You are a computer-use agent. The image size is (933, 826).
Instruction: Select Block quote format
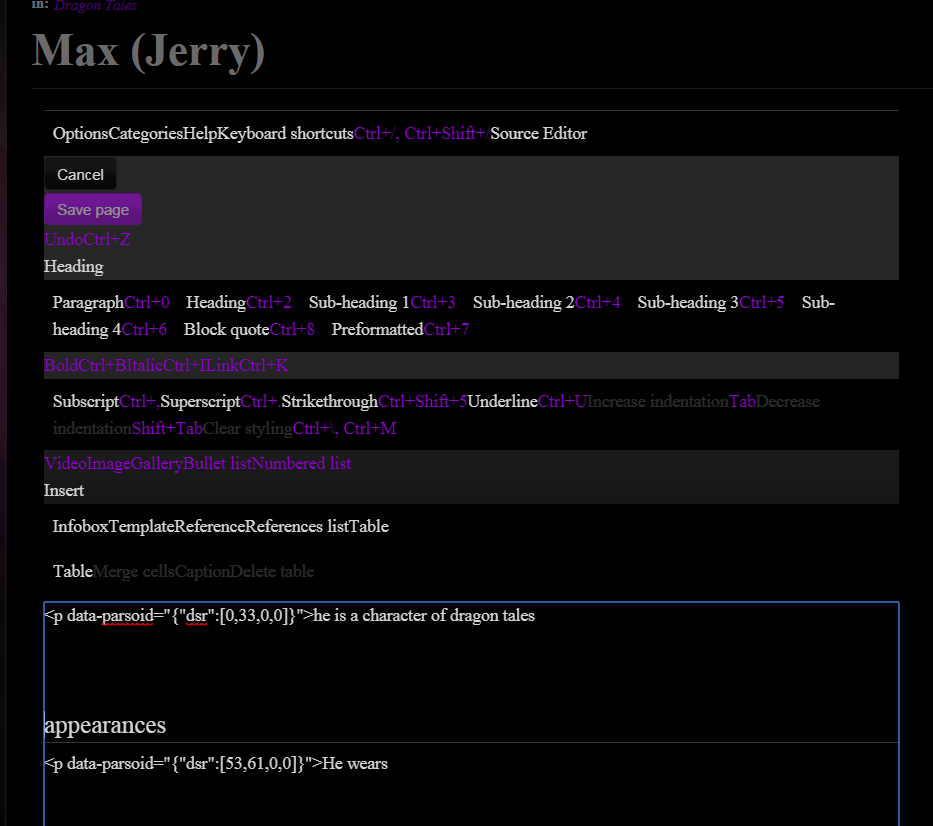226,329
